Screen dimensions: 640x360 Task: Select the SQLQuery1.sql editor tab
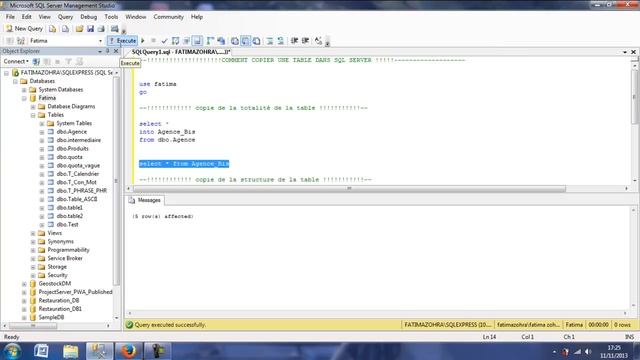pyautogui.click(x=180, y=52)
